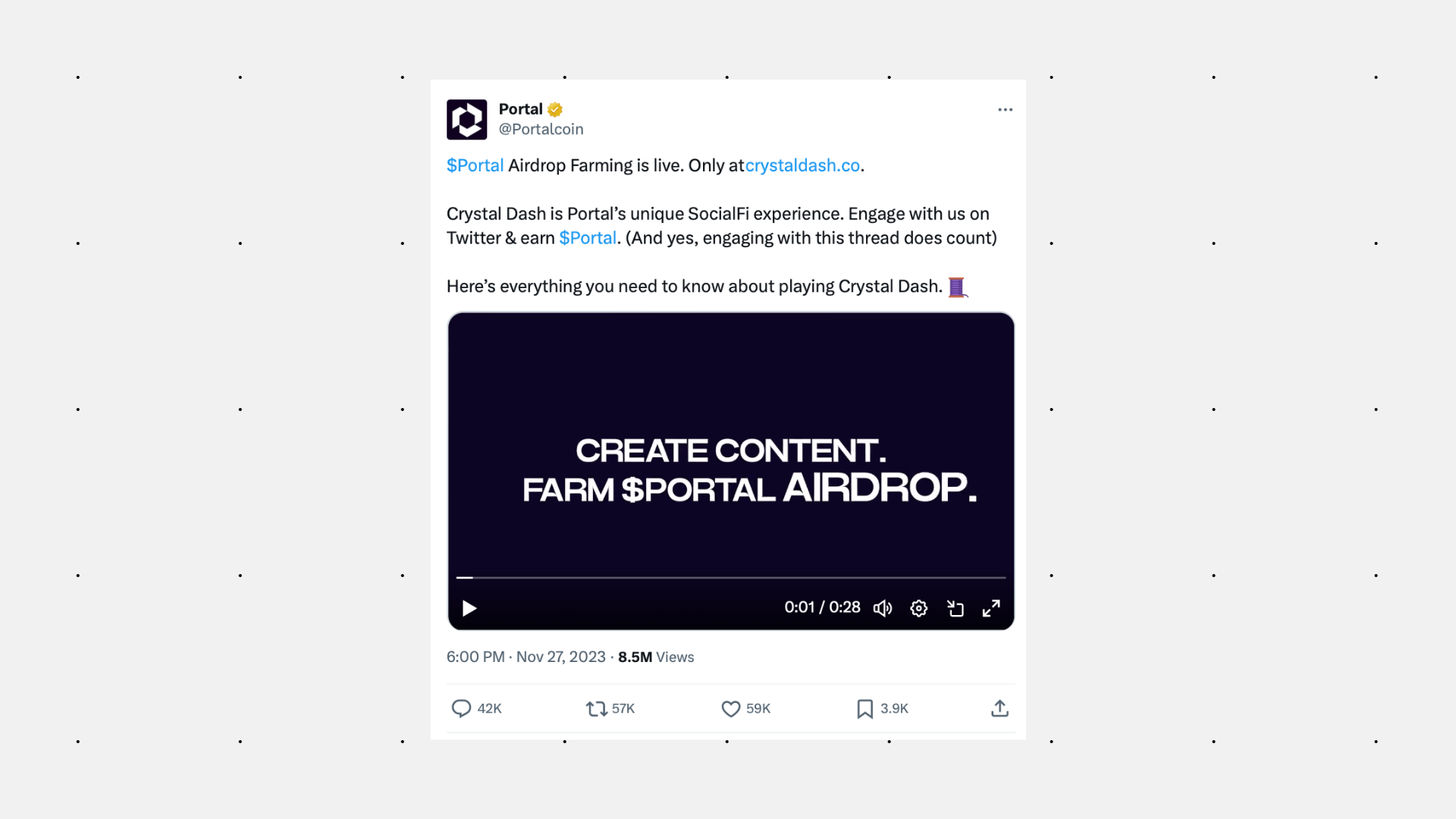Open video settings gear icon
1456x819 pixels.
coord(918,608)
